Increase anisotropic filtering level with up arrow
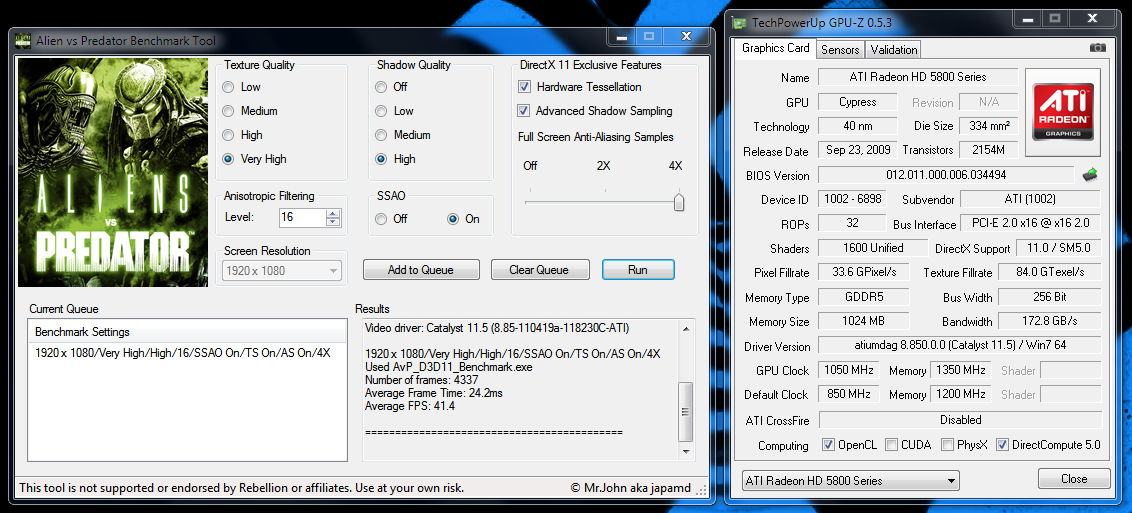The height and width of the screenshot is (513, 1132). pyautogui.click(x=332, y=214)
